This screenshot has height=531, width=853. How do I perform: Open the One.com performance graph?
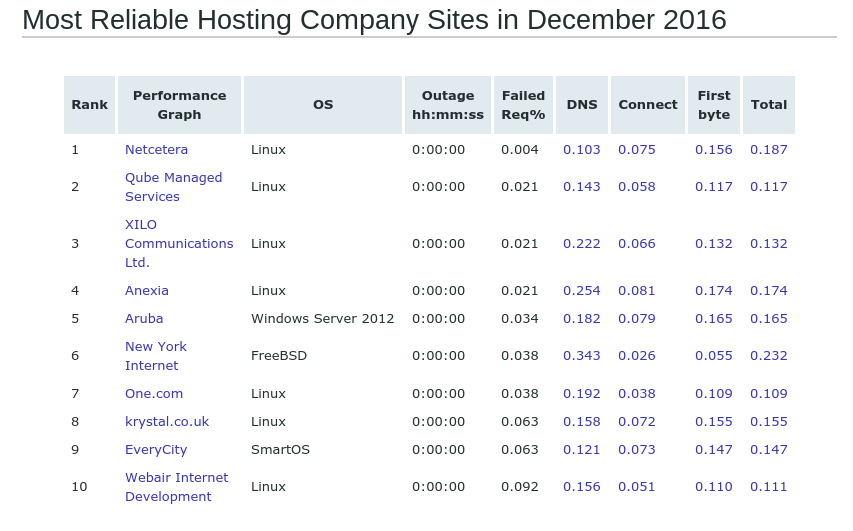pyautogui.click(x=154, y=393)
